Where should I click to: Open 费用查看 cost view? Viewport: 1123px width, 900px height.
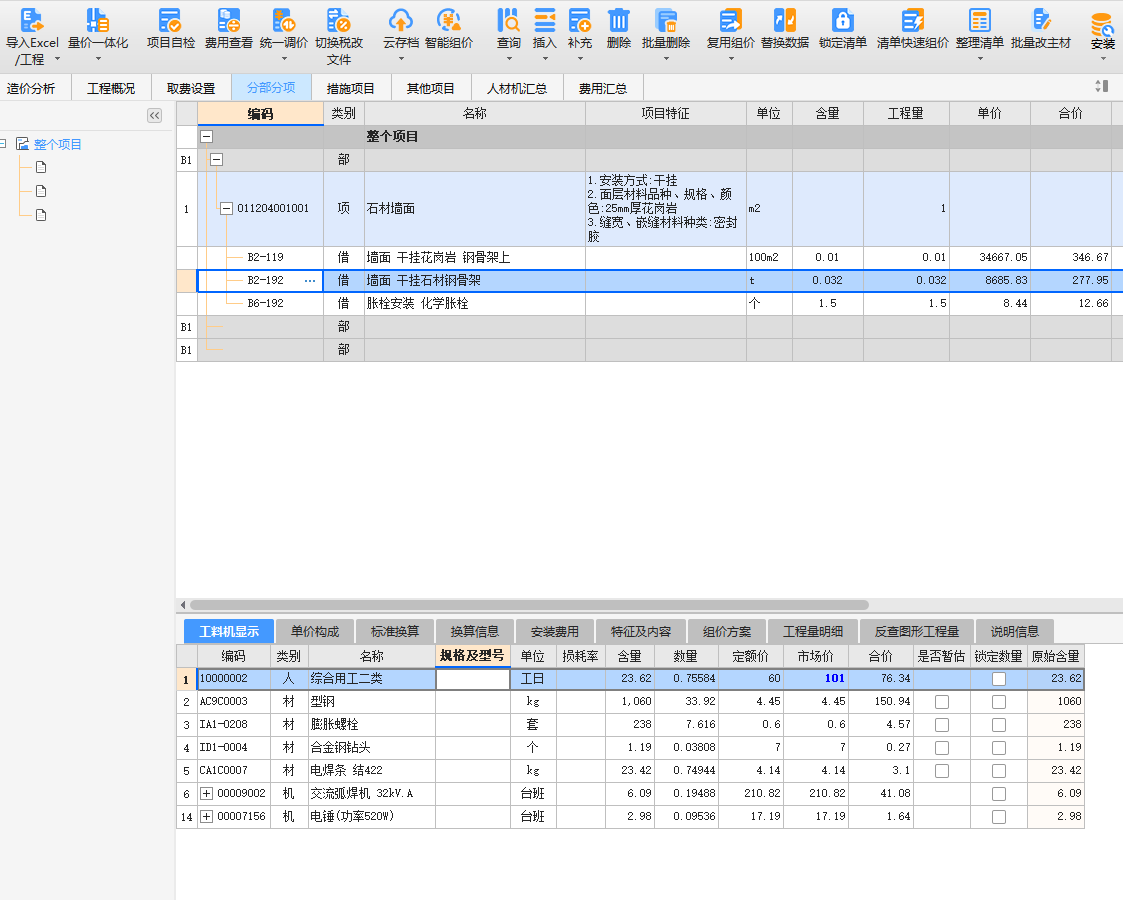pyautogui.click(x=228, y=20)
